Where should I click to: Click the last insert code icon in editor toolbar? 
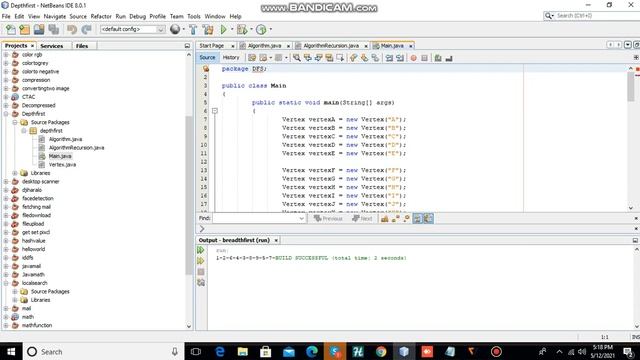449,58
